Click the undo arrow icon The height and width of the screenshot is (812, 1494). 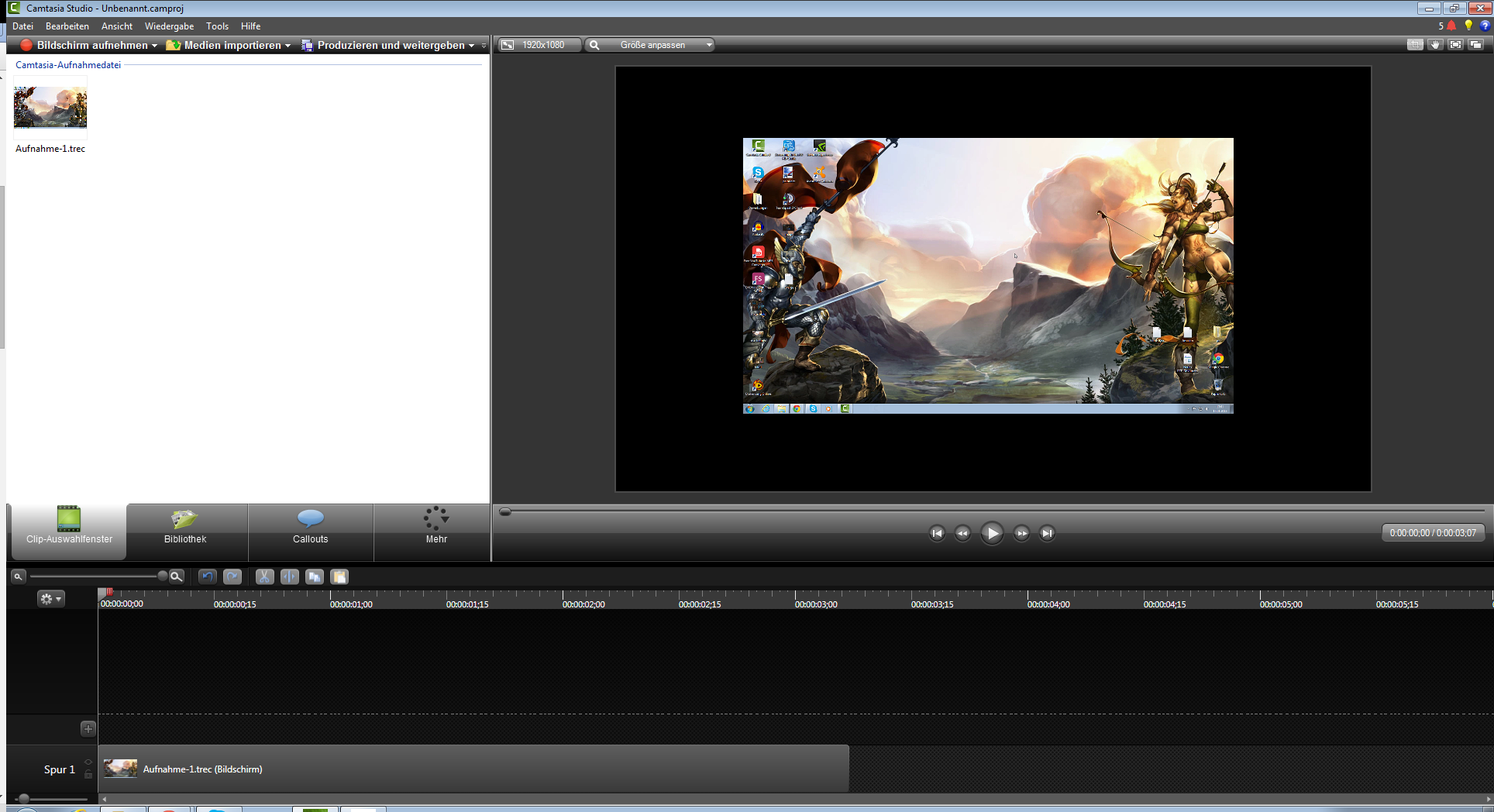(207, 576)
